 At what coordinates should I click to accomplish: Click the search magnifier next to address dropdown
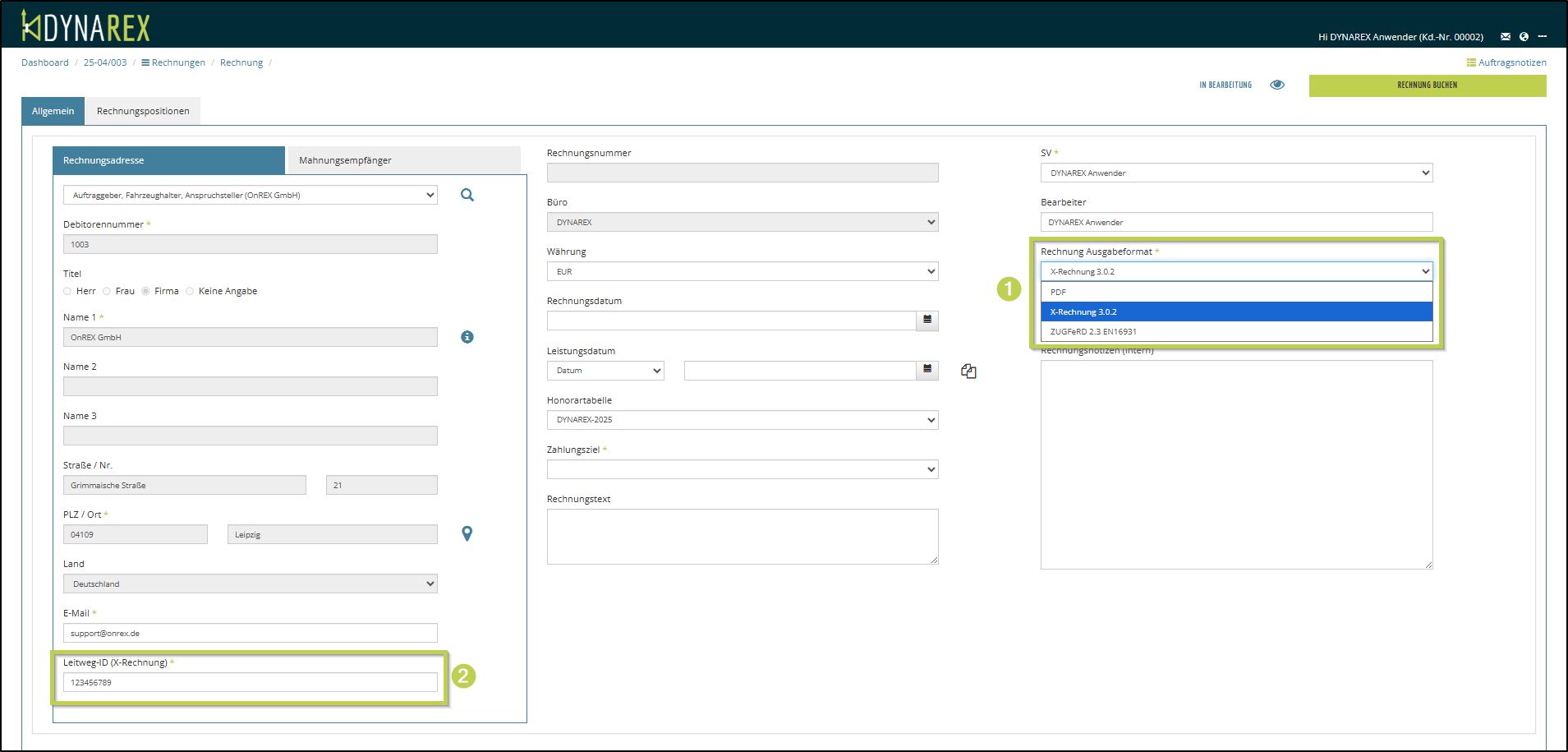coord(467,195)
